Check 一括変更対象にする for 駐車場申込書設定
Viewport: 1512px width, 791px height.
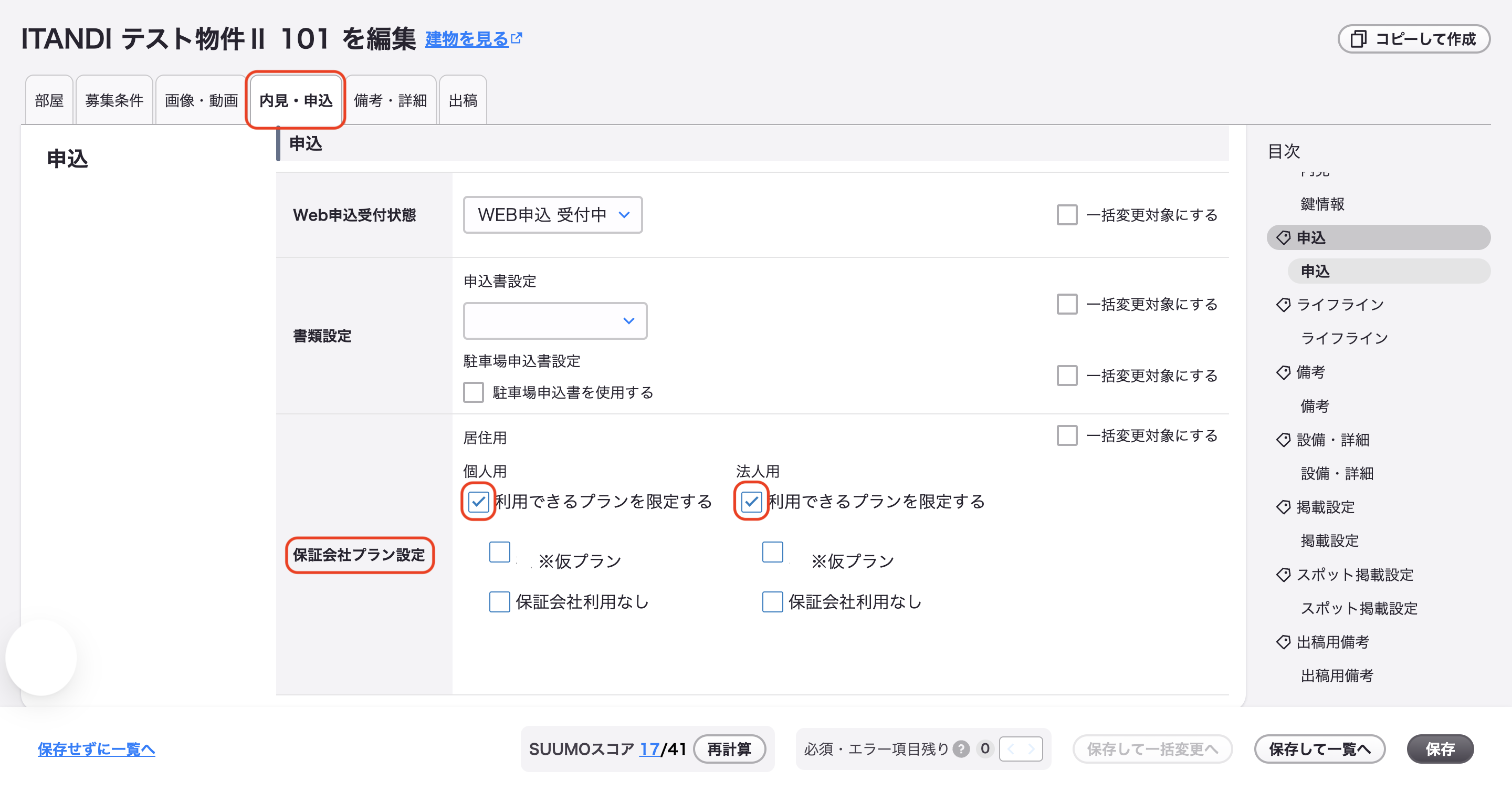1066,375
